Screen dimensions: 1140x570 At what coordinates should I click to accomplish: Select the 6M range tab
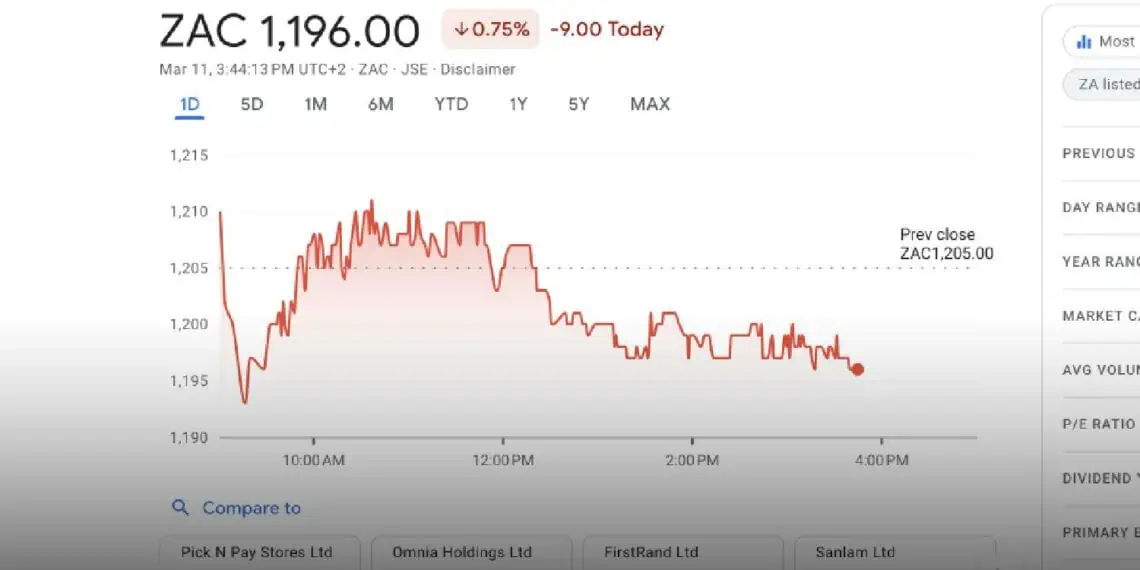(x=380, y=104)
